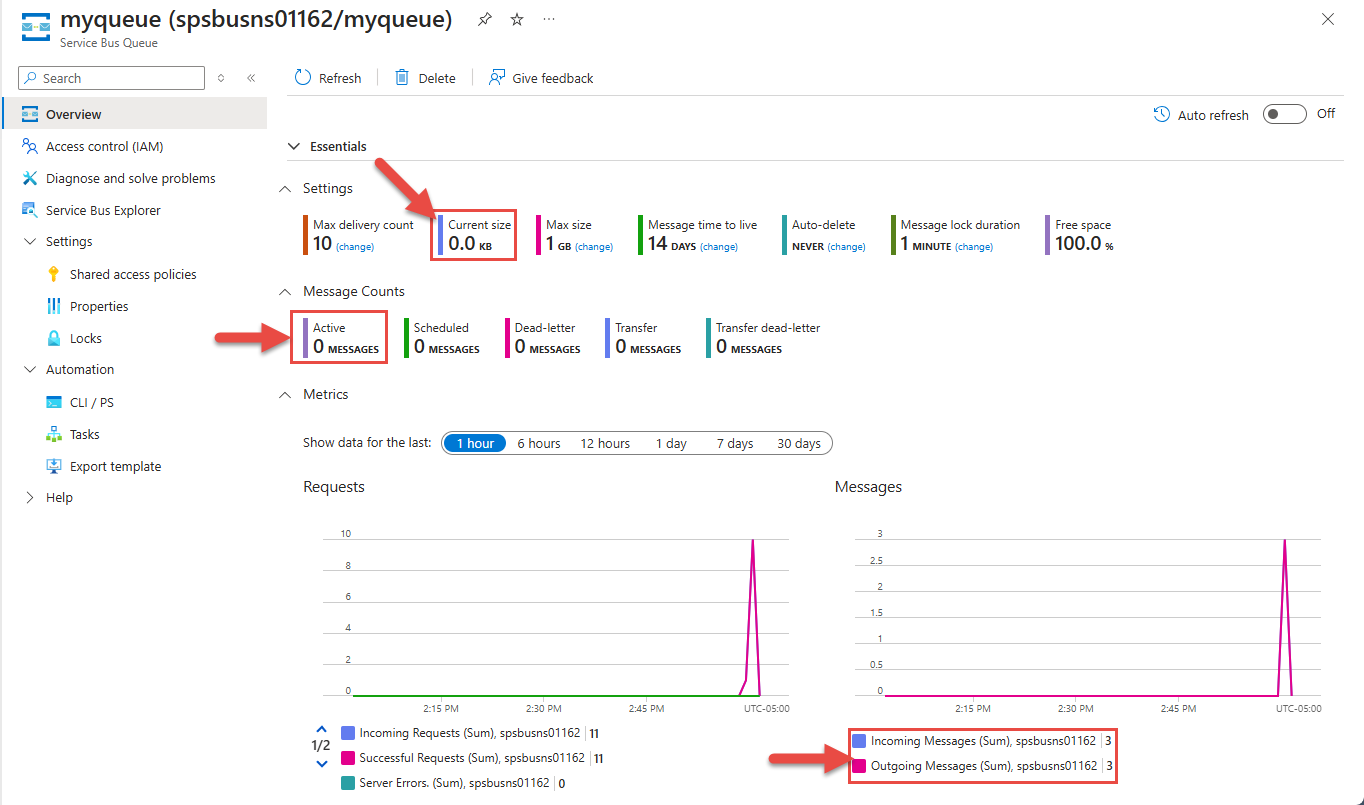Viewport: 1364px width, 805px height.
Task: Click in the sidebar Search field
Action: 120,78
